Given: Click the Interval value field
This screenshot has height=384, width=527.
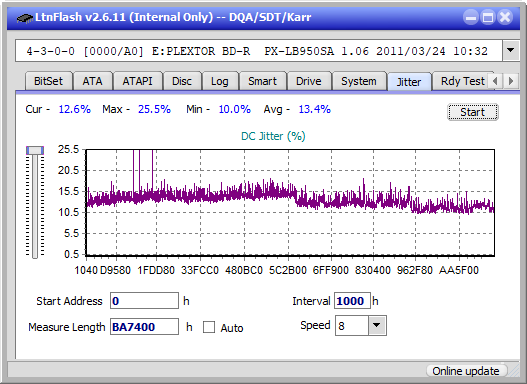Looking at the screenshot, I should [x=352, y=301].
